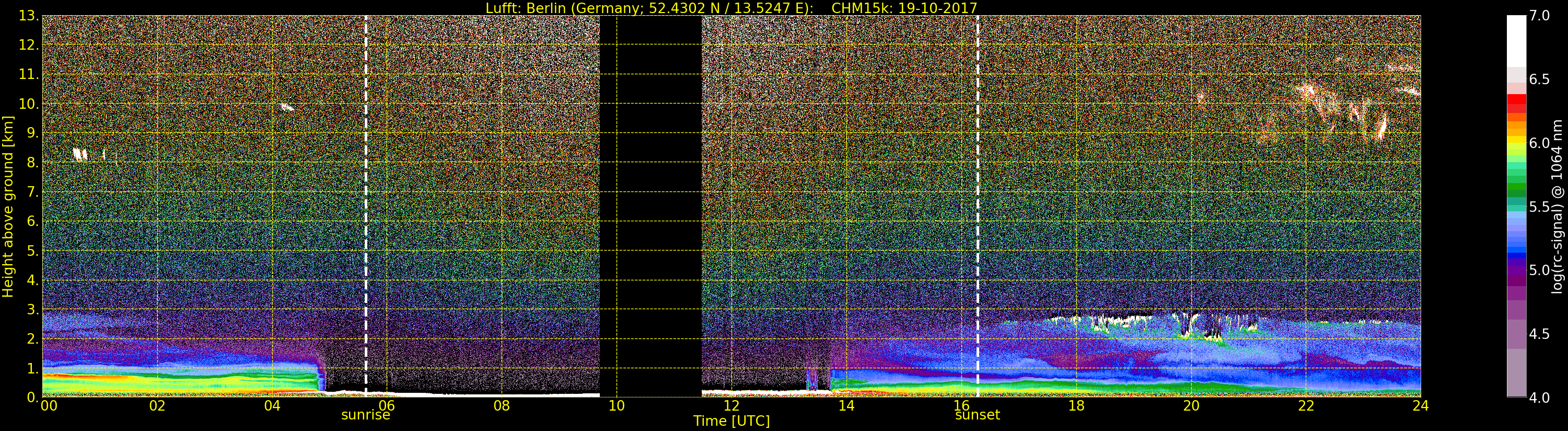Select the 'sunrise' label below the axis
1568x431 pixels.
coord(365,415)
